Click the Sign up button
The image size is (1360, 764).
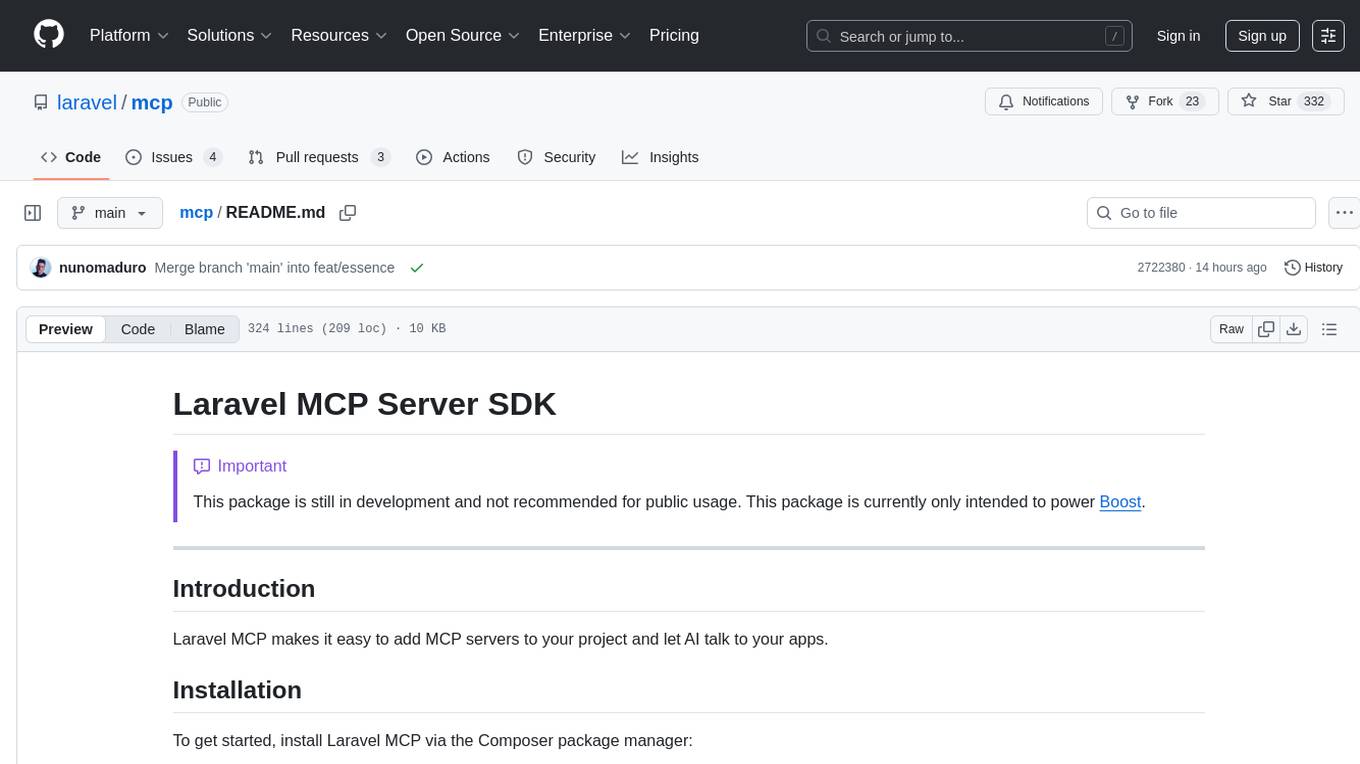point(1262,35)
